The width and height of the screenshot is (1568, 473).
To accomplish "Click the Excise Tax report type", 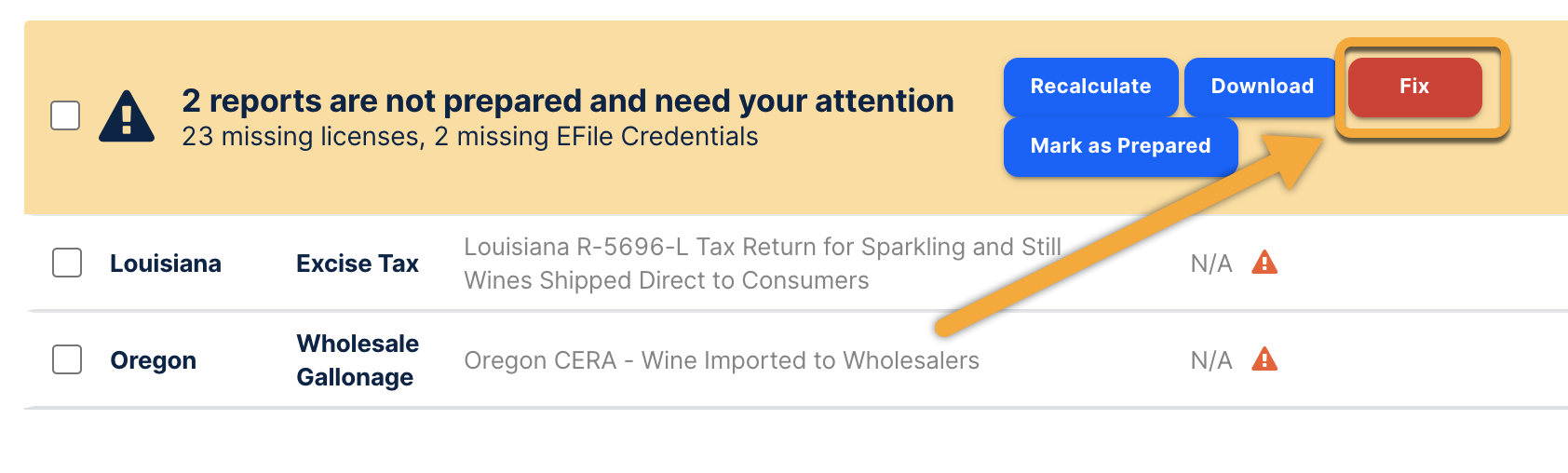I will (x=358, y=264).
